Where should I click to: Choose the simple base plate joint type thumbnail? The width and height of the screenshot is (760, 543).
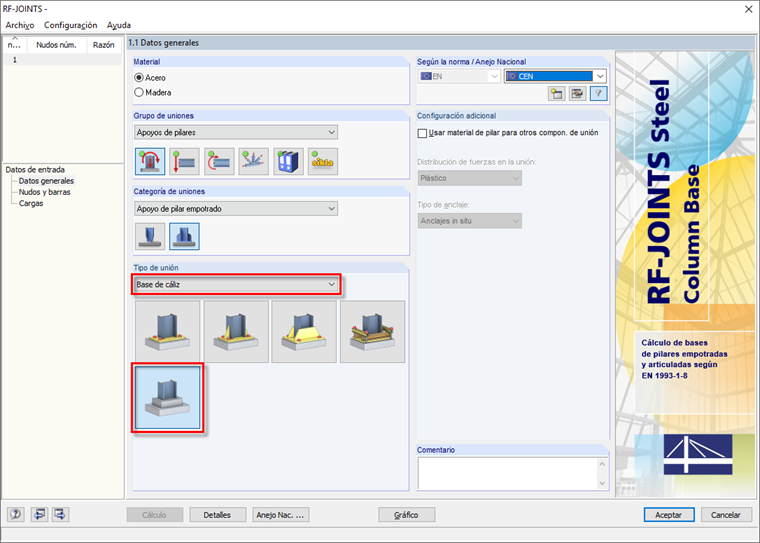click(x=167, y=332)
